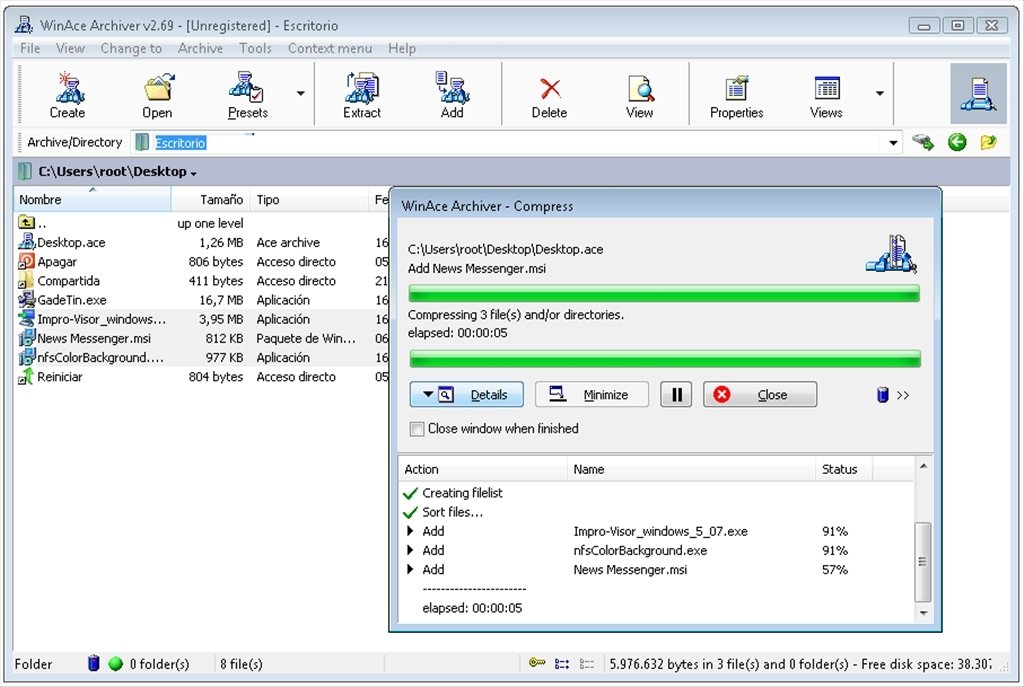Click the Close button in Compress dialog
The height and width of the screenshot is (687, 1024).
[760, 394]
